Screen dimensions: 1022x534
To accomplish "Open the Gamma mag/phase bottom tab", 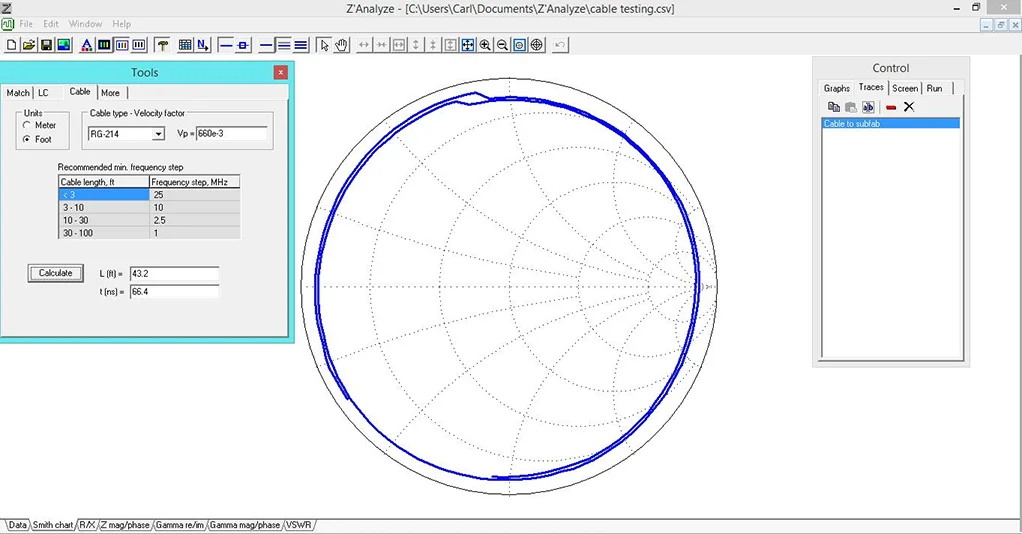I will (x=244, y=525).
